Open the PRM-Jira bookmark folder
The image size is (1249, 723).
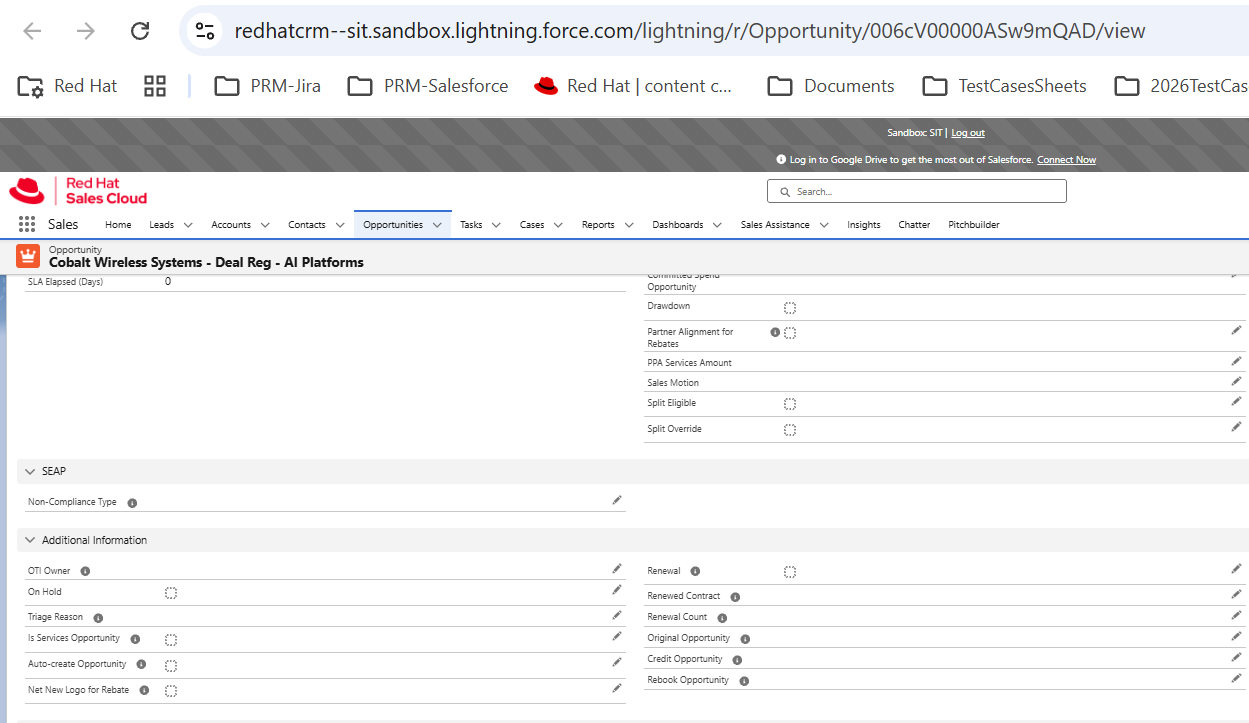click(x=268, y=86)
